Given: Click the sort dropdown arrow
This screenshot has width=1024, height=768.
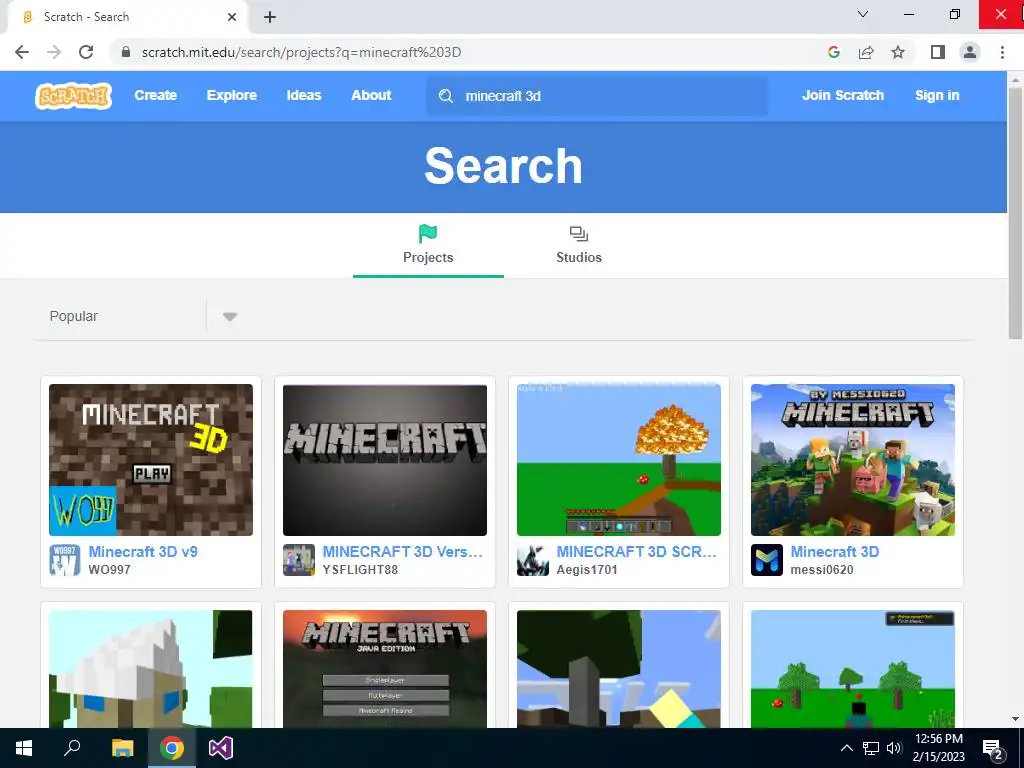Looking at the screenshot, I should pos(229,317).
